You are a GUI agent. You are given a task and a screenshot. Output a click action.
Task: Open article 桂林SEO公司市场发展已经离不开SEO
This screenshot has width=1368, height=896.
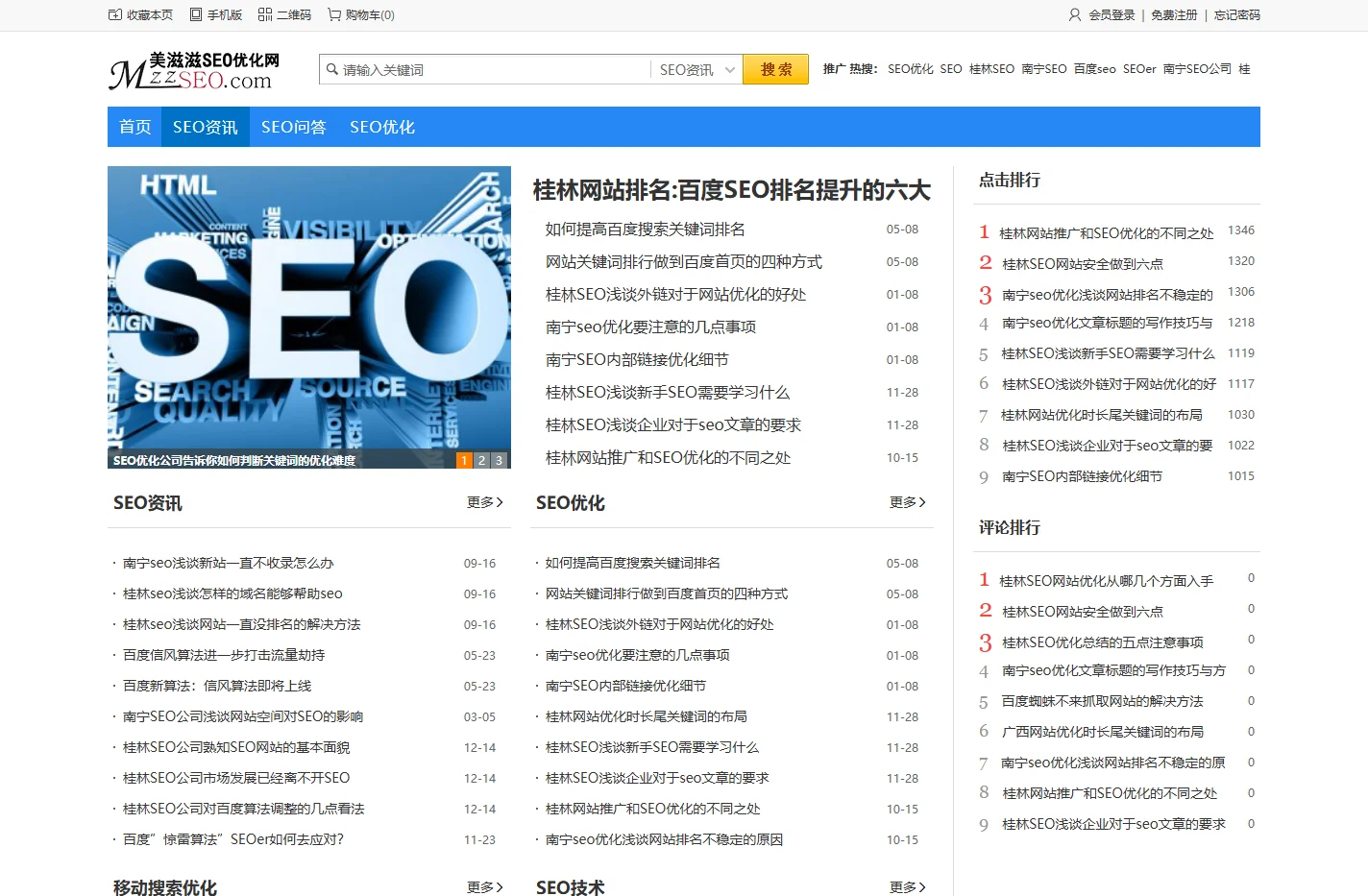click(x=236, y=779)
